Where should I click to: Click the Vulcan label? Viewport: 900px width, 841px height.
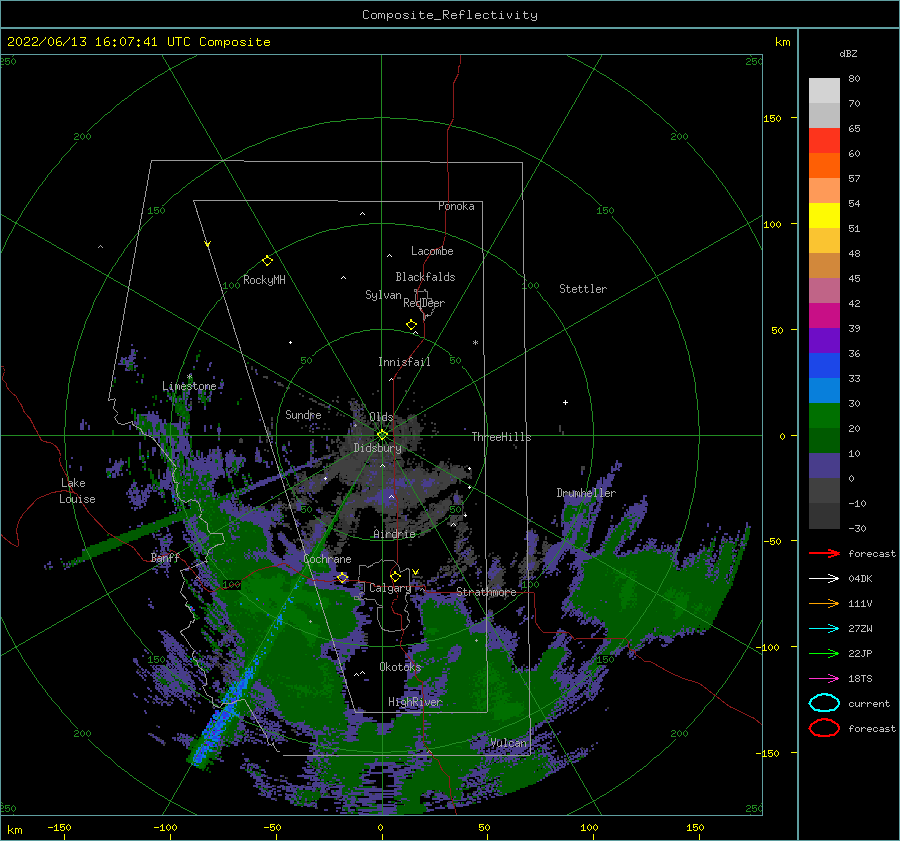[x=508, y=743]
